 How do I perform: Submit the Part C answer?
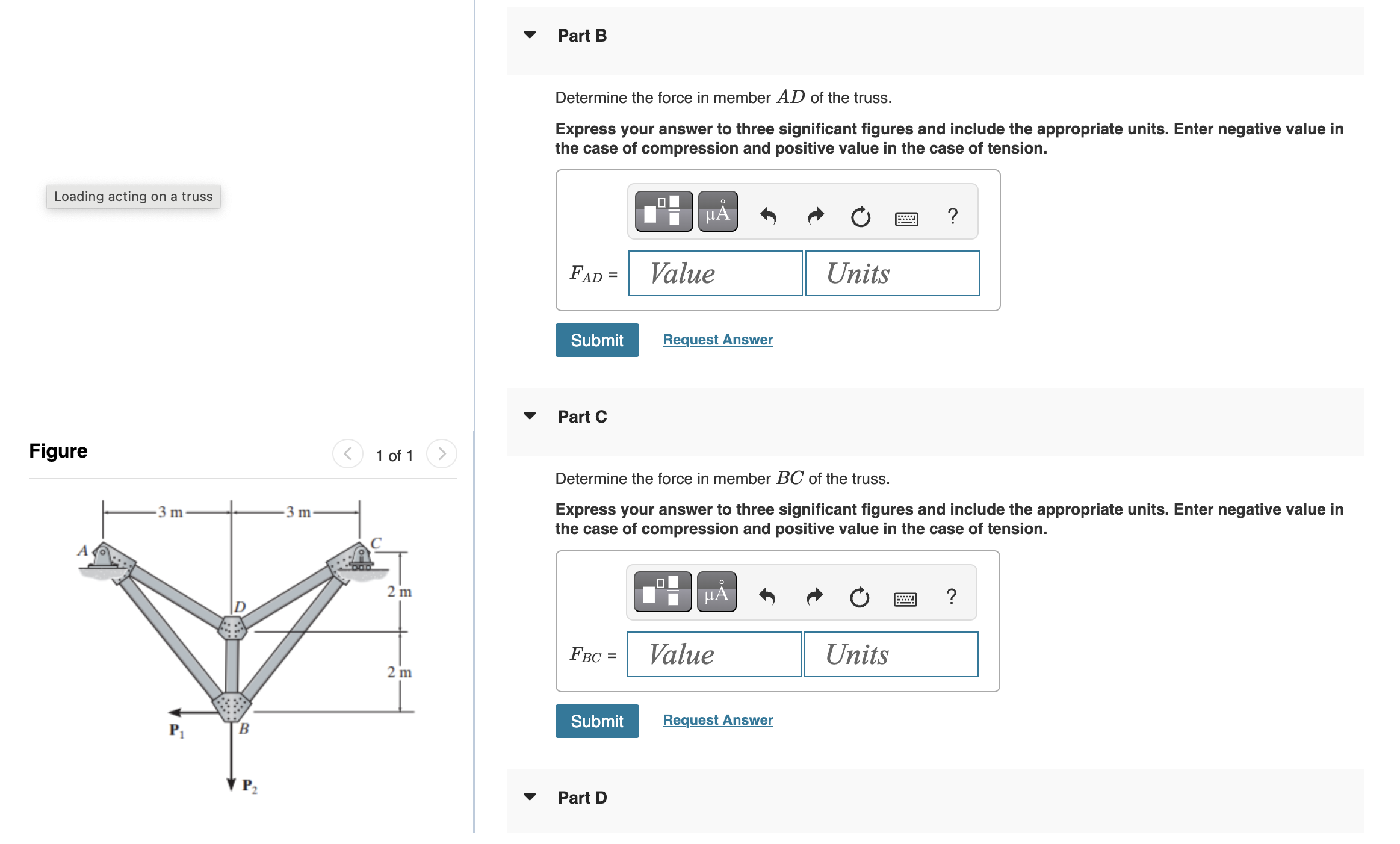coord(596,721)
